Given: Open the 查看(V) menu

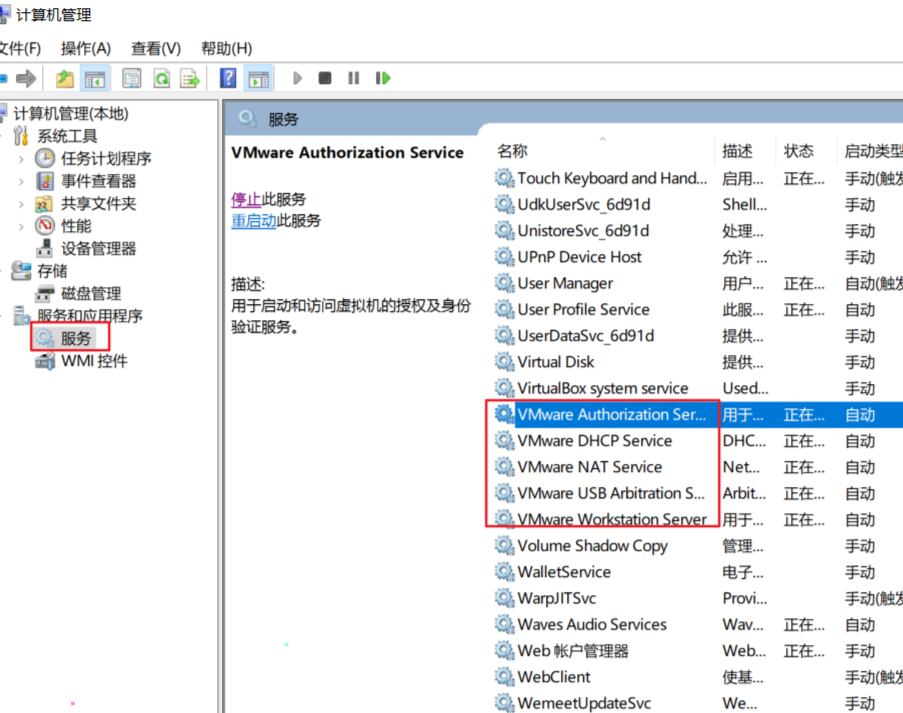Looking at the screenshot, I should [155, 48].
